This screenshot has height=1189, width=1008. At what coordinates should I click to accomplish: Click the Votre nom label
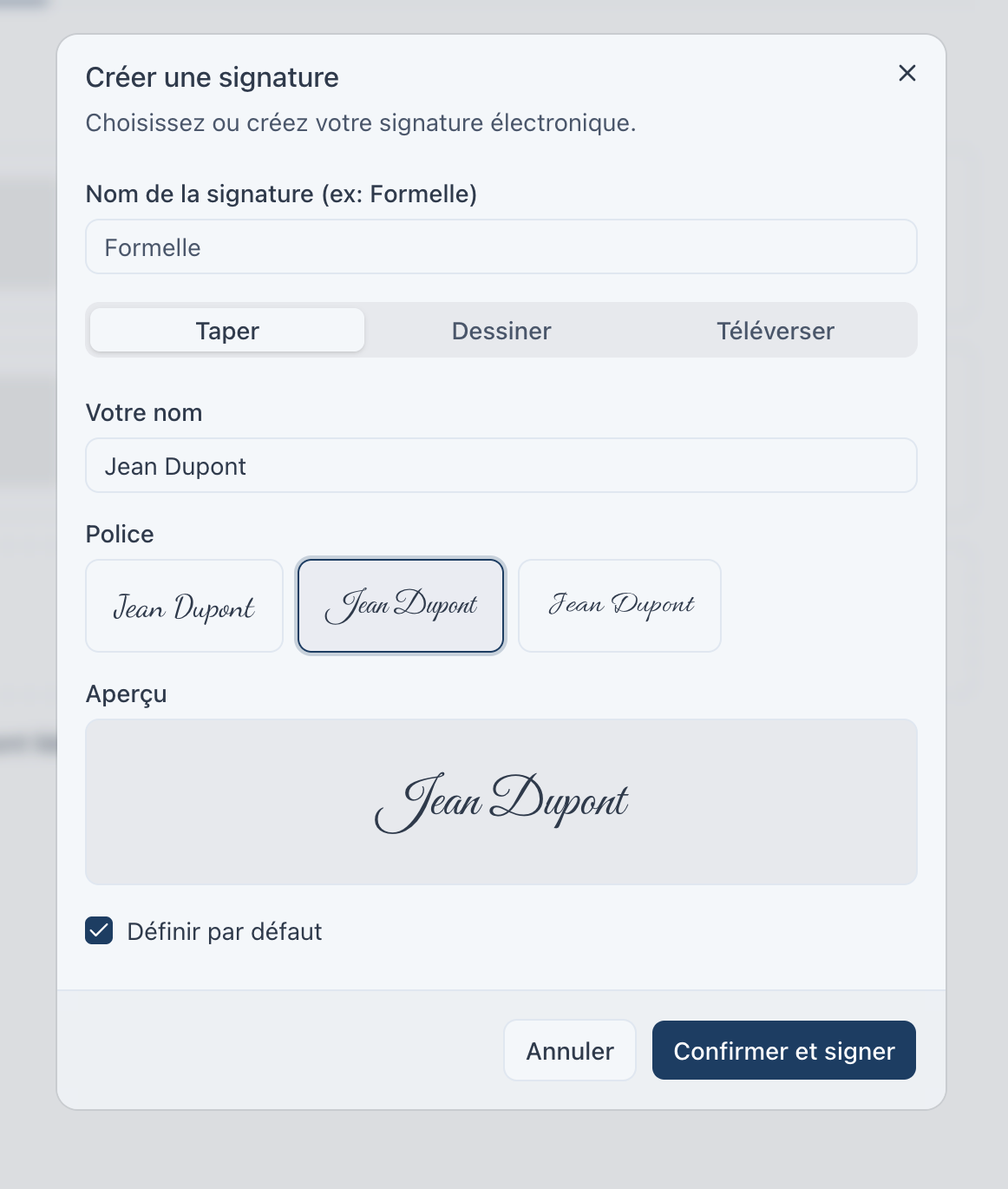pyautogui.click(x=144, y=413)
